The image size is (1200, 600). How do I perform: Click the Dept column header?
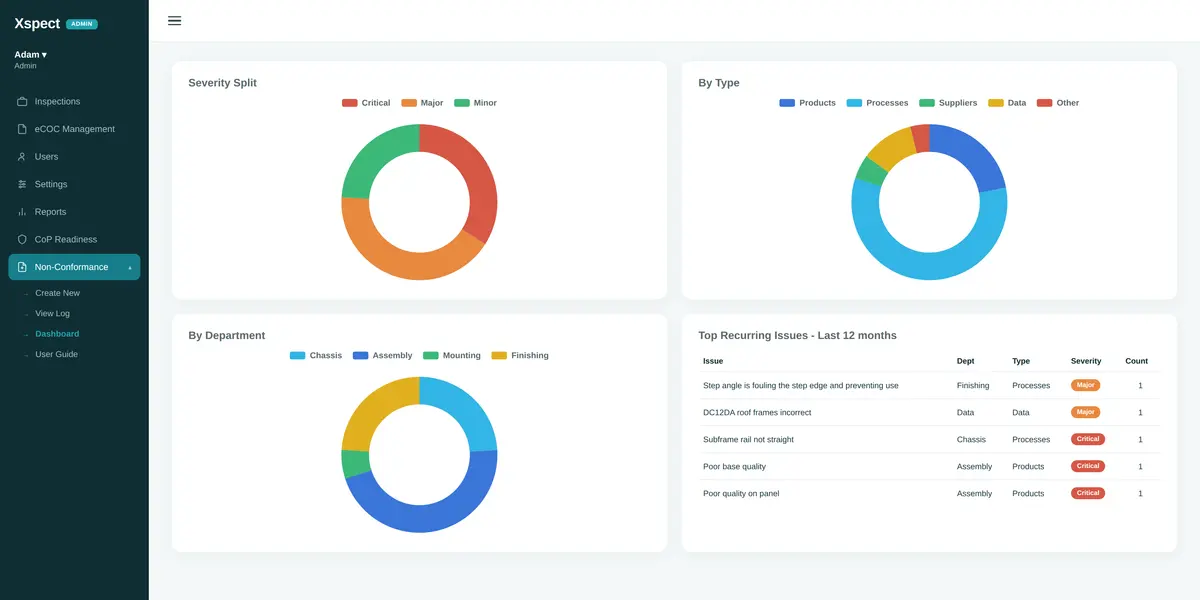pyautogui.click(x=965, y=361)
